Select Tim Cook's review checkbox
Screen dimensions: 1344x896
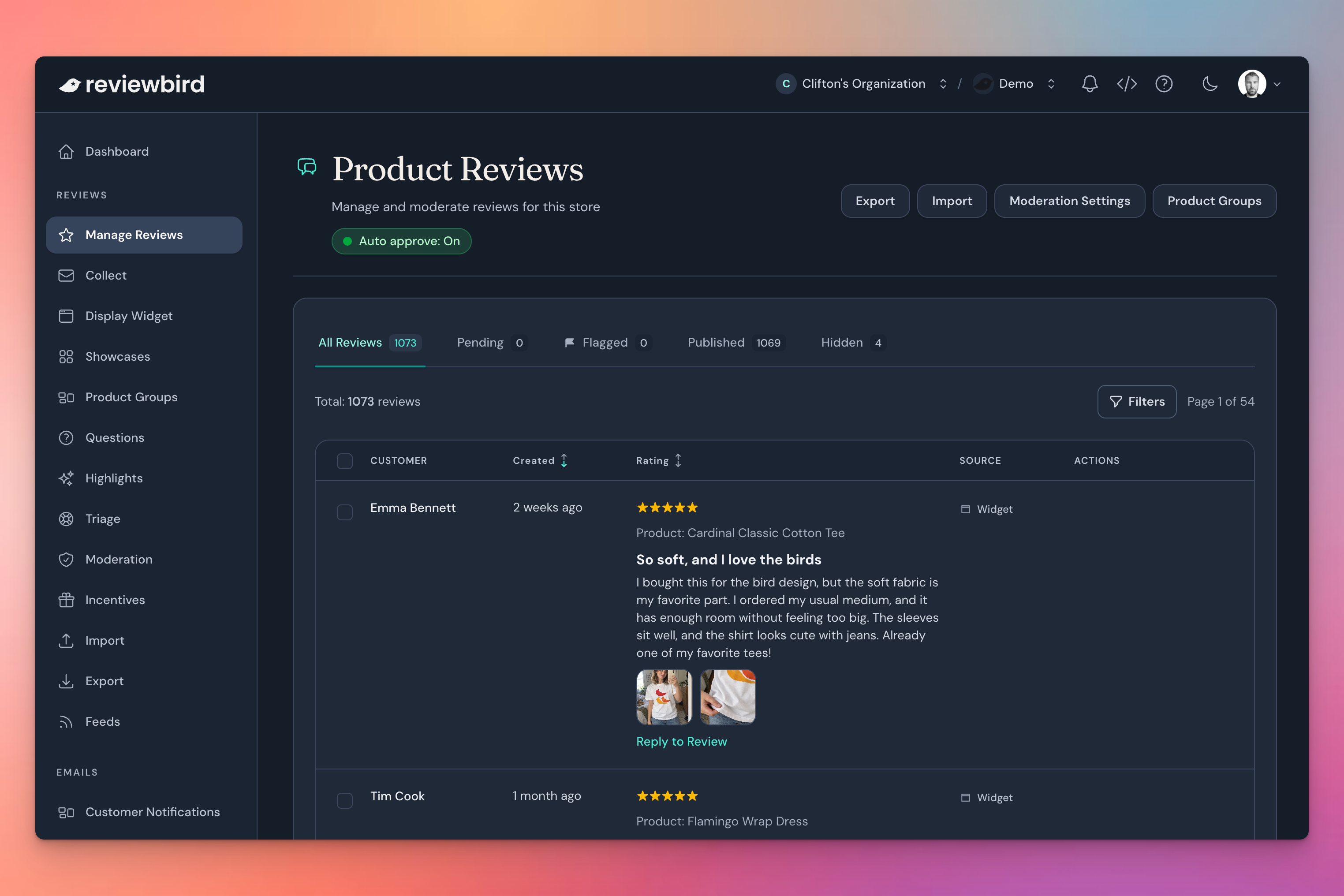tap(344, 800)
